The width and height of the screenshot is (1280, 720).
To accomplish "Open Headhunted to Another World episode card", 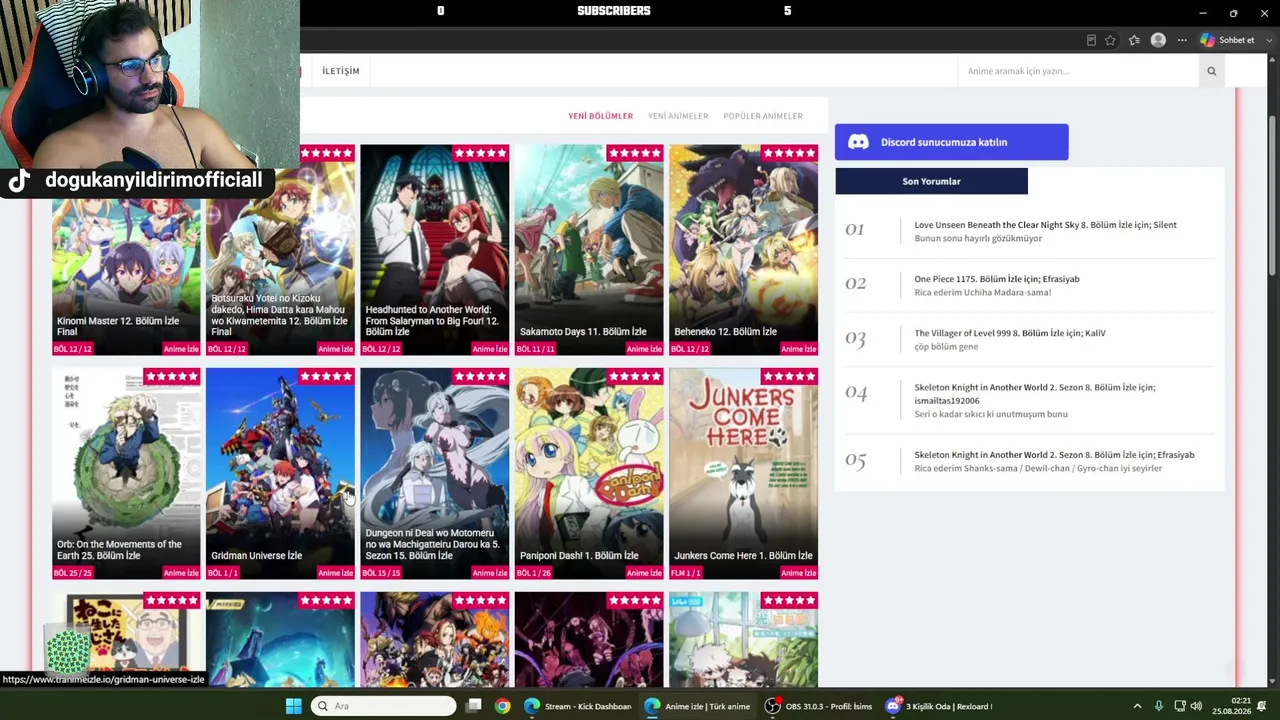I will pyautogui.click(x=434, y=250).
